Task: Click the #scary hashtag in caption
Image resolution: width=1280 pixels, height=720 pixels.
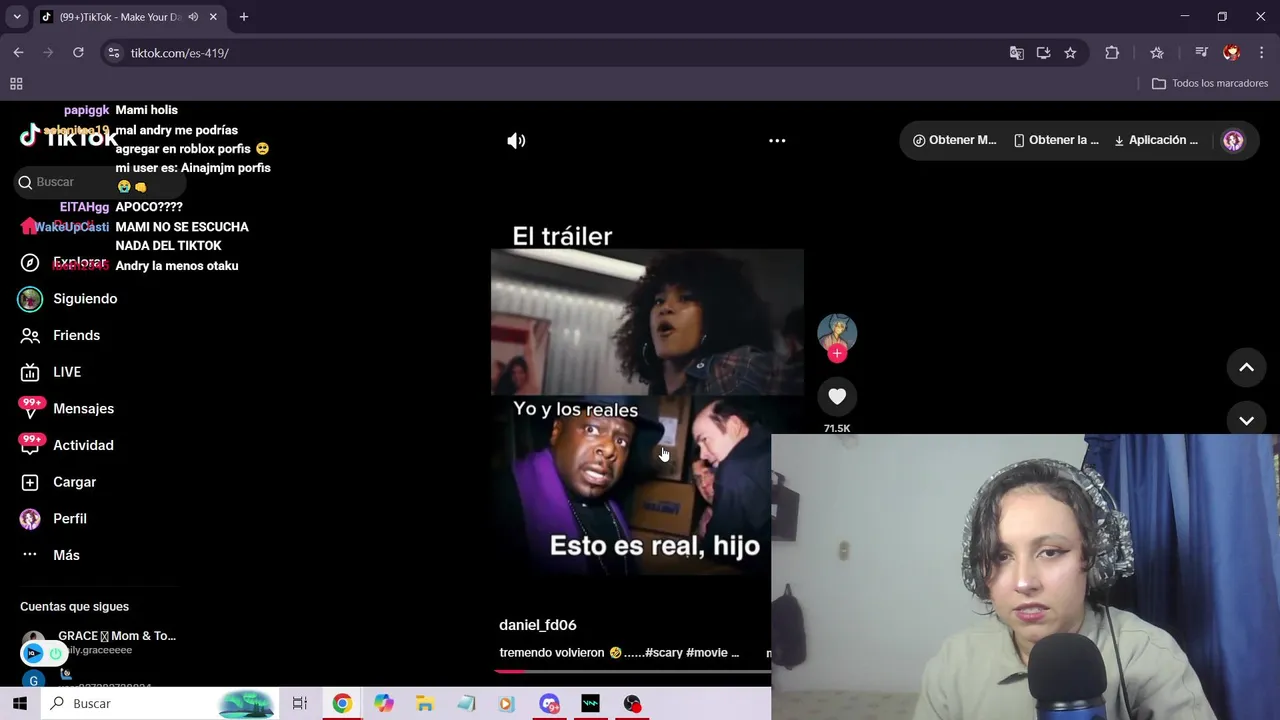Action: coord(664,653)
